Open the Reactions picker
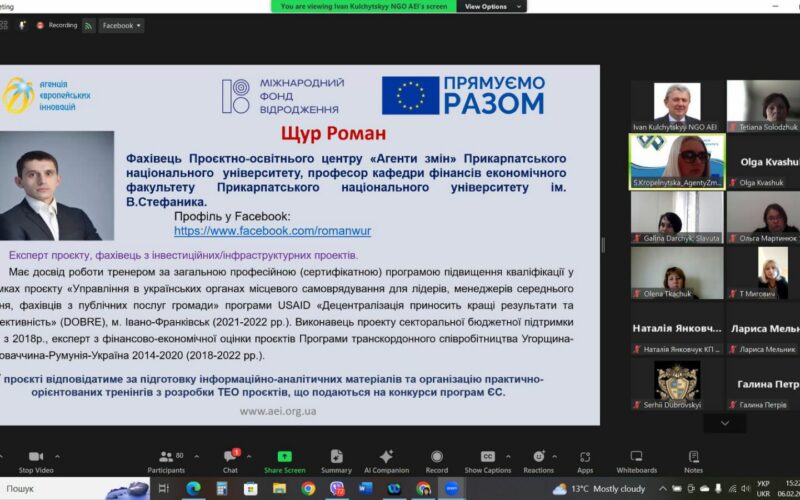This screenshot has height=500, width=800. coord(538,459)
